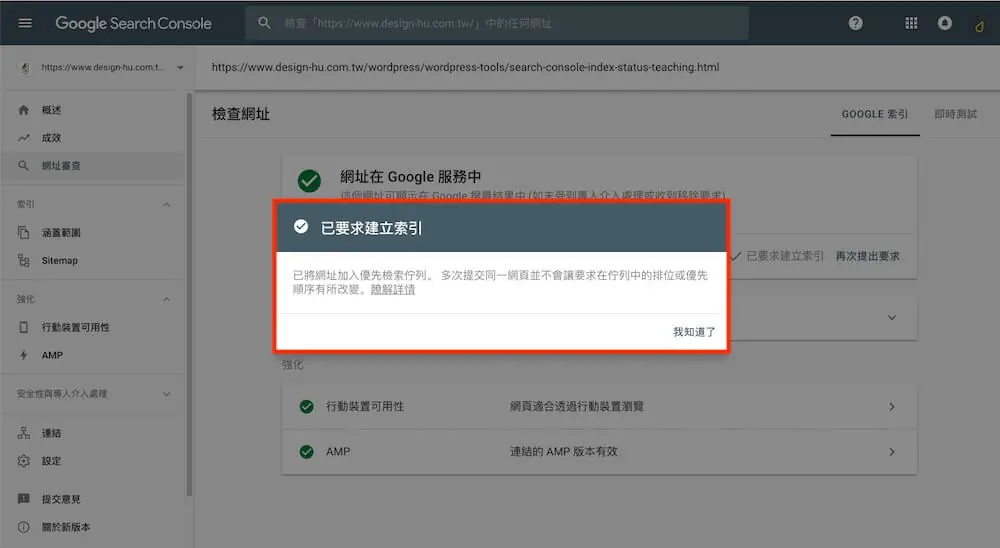Open the notifications bell
Viewport: 1000px width, 548px height.
click(x=945, y=23)
